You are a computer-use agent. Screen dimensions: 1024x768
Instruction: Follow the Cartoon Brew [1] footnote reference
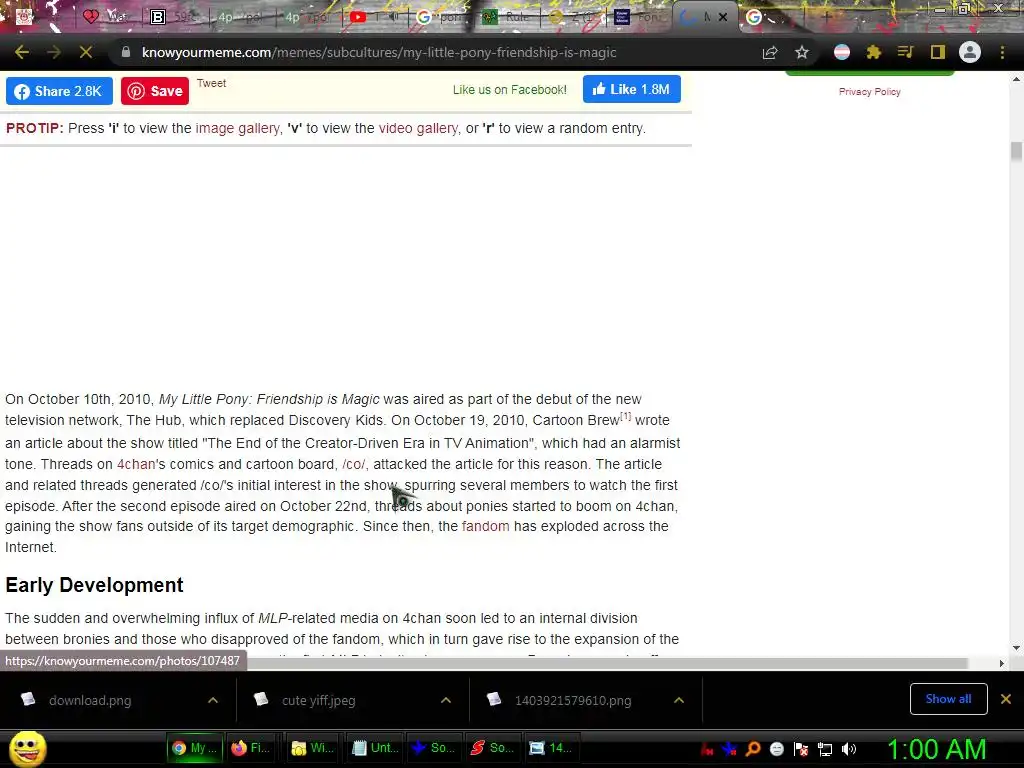click(x=626, y=416)
